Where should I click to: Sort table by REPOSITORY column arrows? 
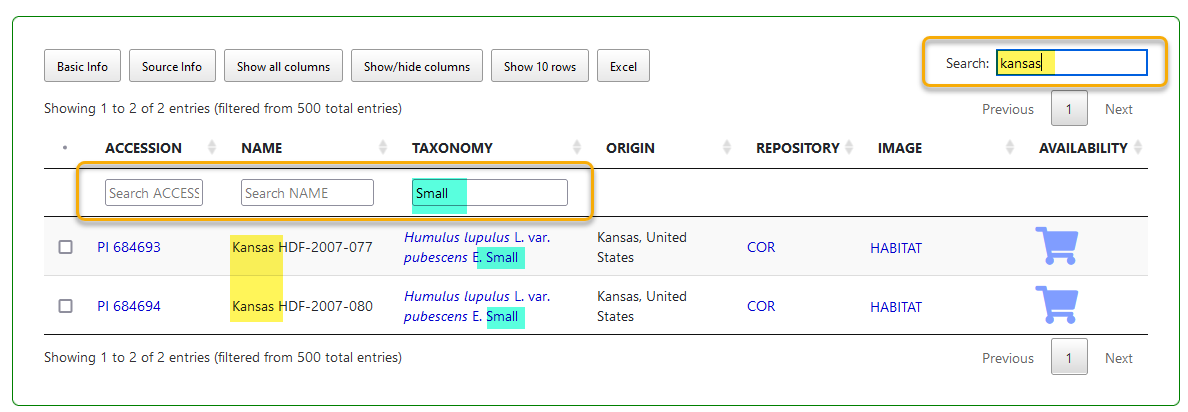tap(849, 148)
